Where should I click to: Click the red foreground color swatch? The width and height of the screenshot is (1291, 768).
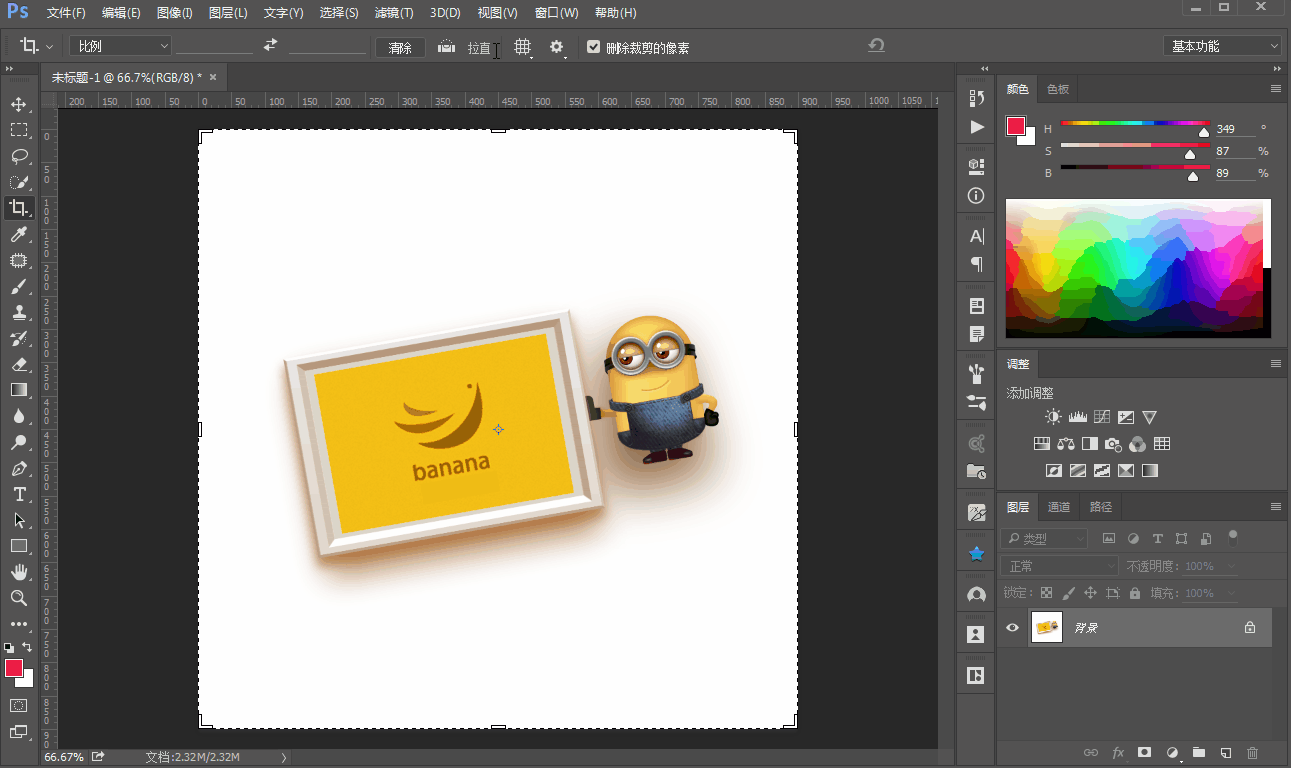(x=14, y=668)
